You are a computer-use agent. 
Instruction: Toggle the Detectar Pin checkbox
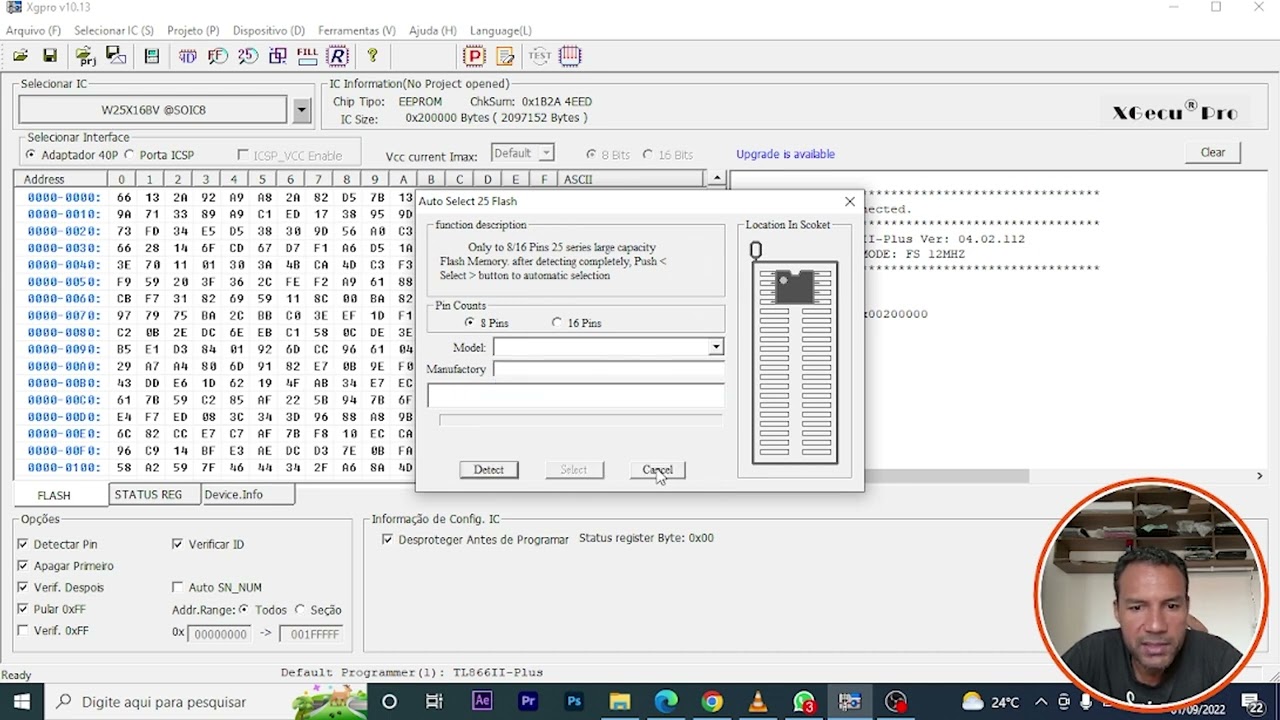[x=23, y=544]
